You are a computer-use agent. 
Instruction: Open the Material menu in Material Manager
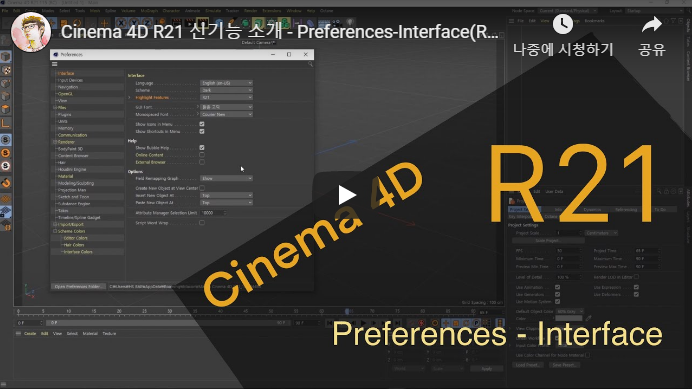[90, 333]
